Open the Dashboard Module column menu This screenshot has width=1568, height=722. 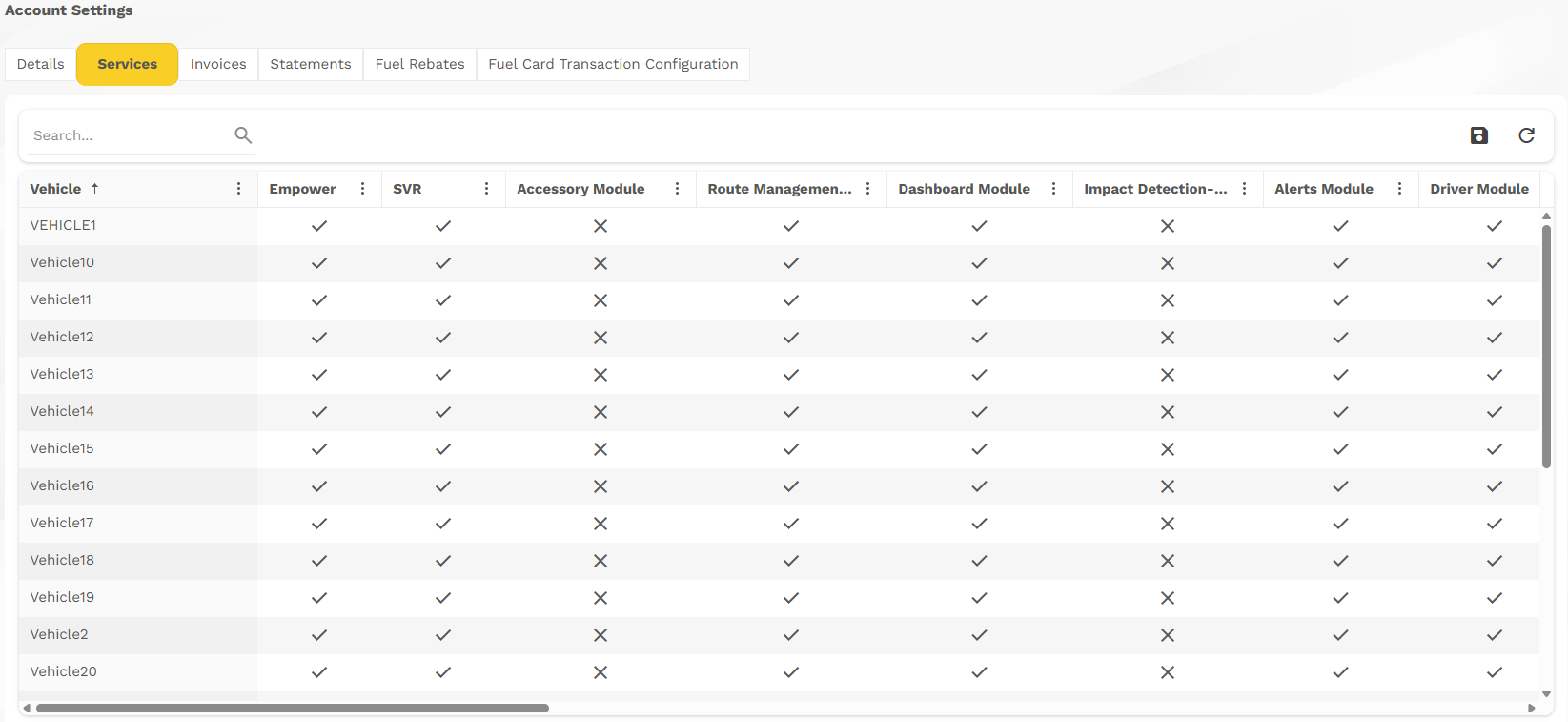pos(1053,189)
